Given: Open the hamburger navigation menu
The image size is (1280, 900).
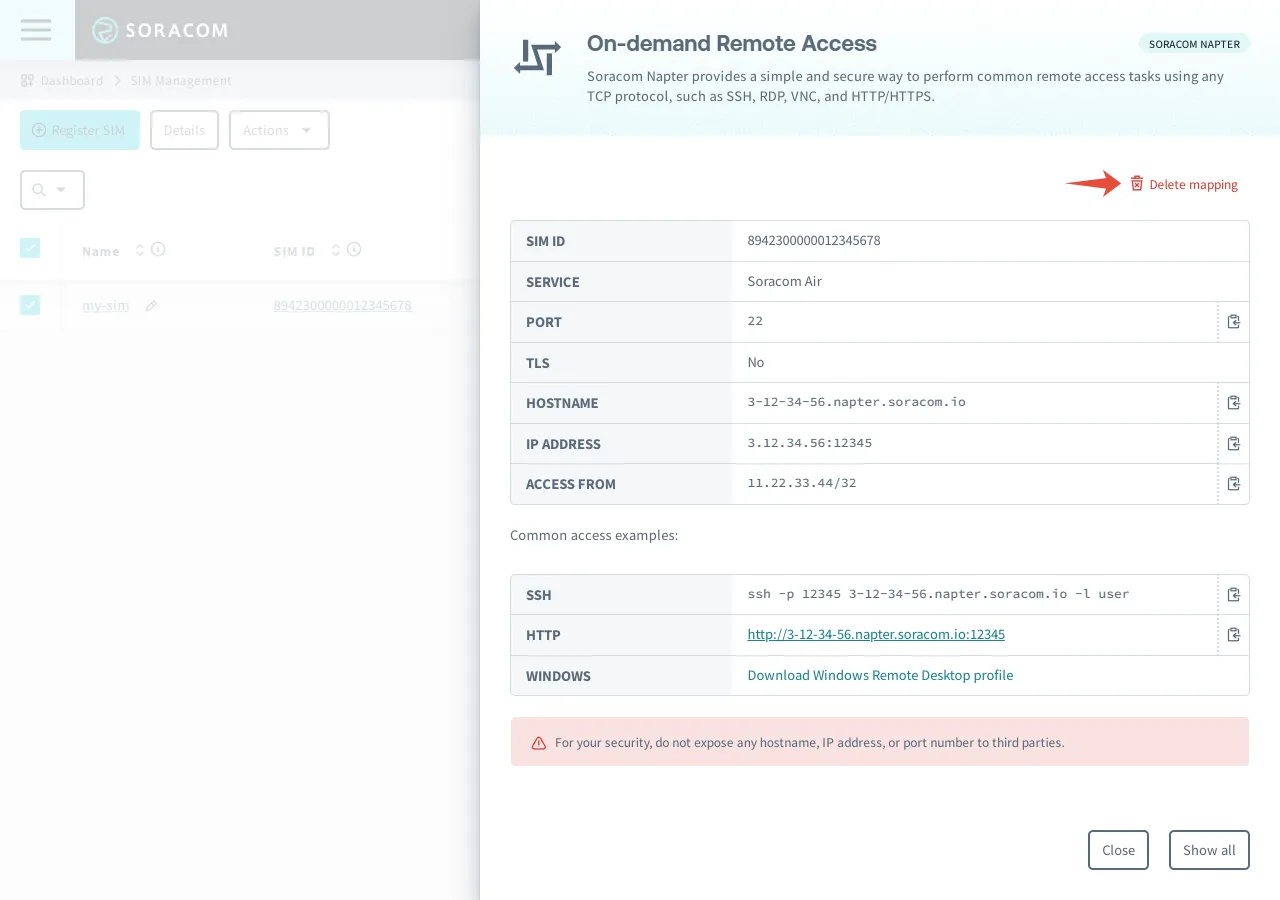Looking at the screenshot, I should 36,30.
